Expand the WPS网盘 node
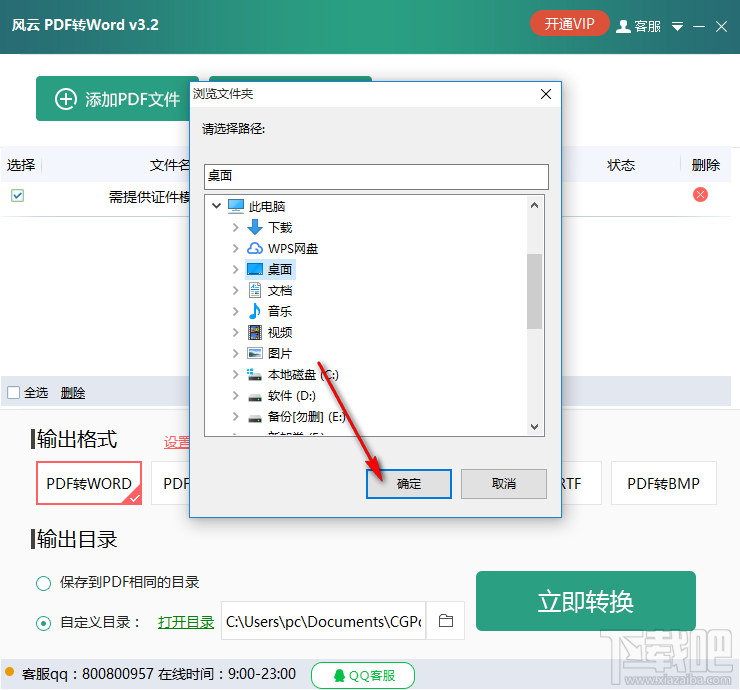The width and height of the screenshot is (740, 690). [x=235, y=248]
